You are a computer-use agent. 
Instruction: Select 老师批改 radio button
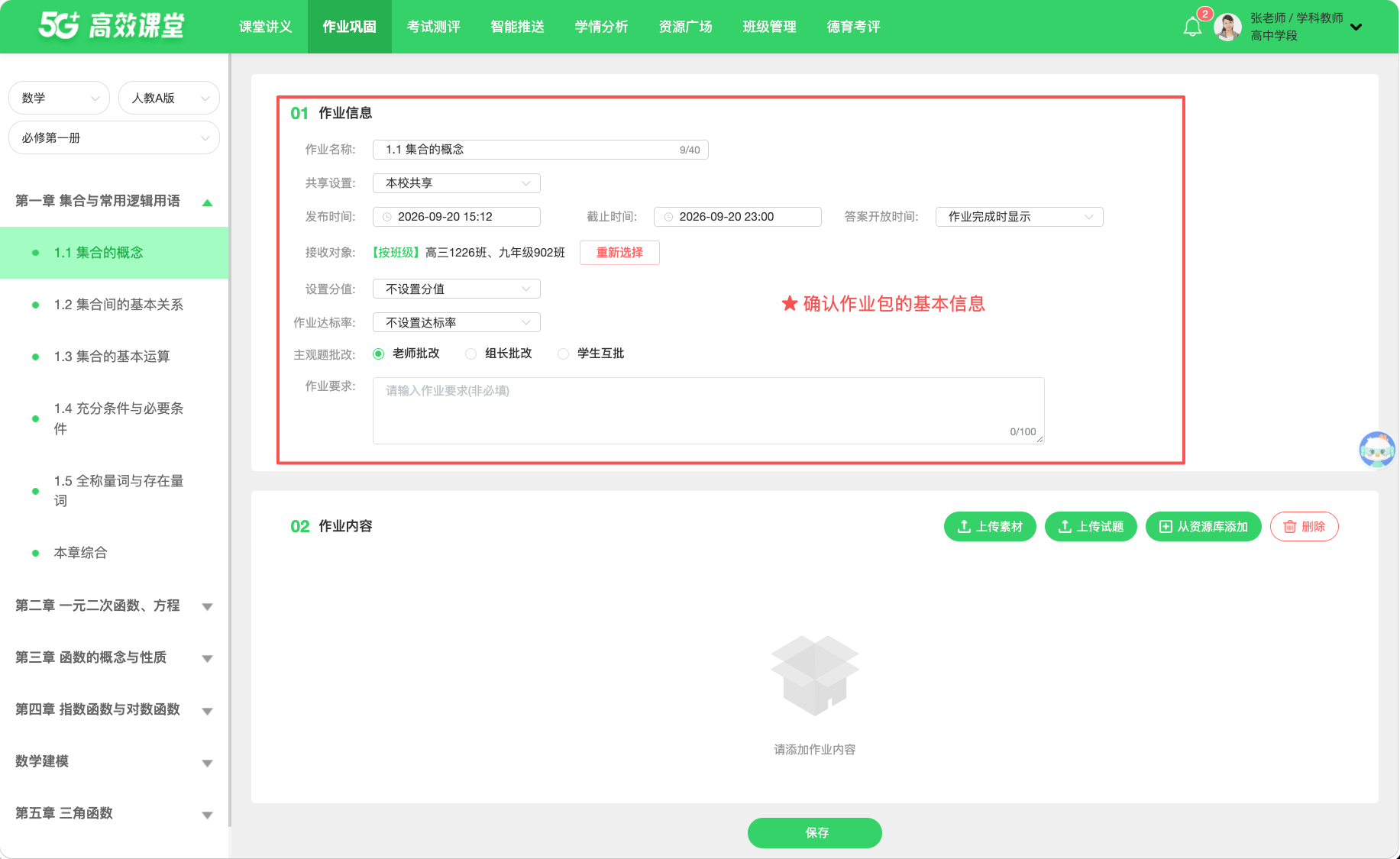click(x=378, y=354)
